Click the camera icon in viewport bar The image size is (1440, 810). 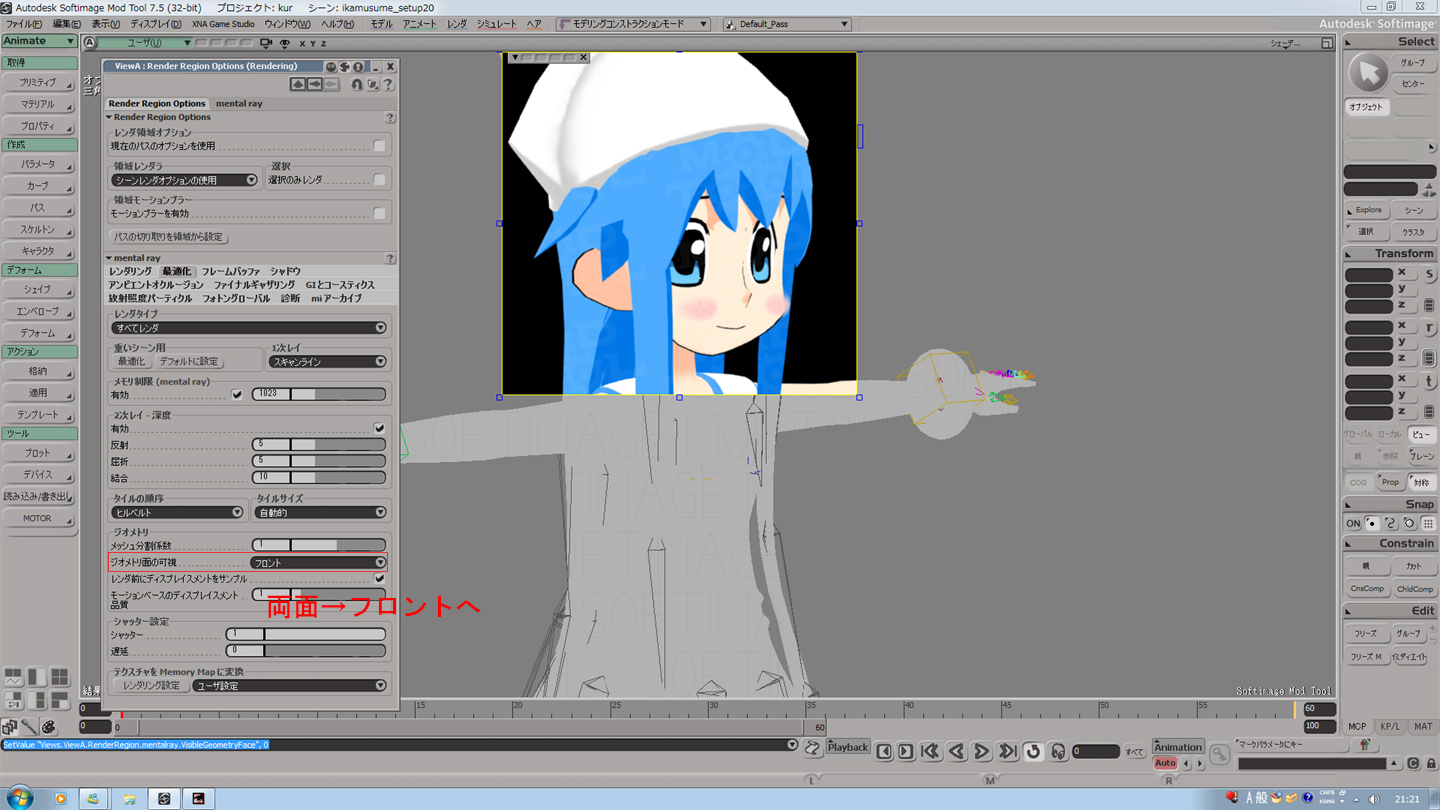click(x=265, y=43)
